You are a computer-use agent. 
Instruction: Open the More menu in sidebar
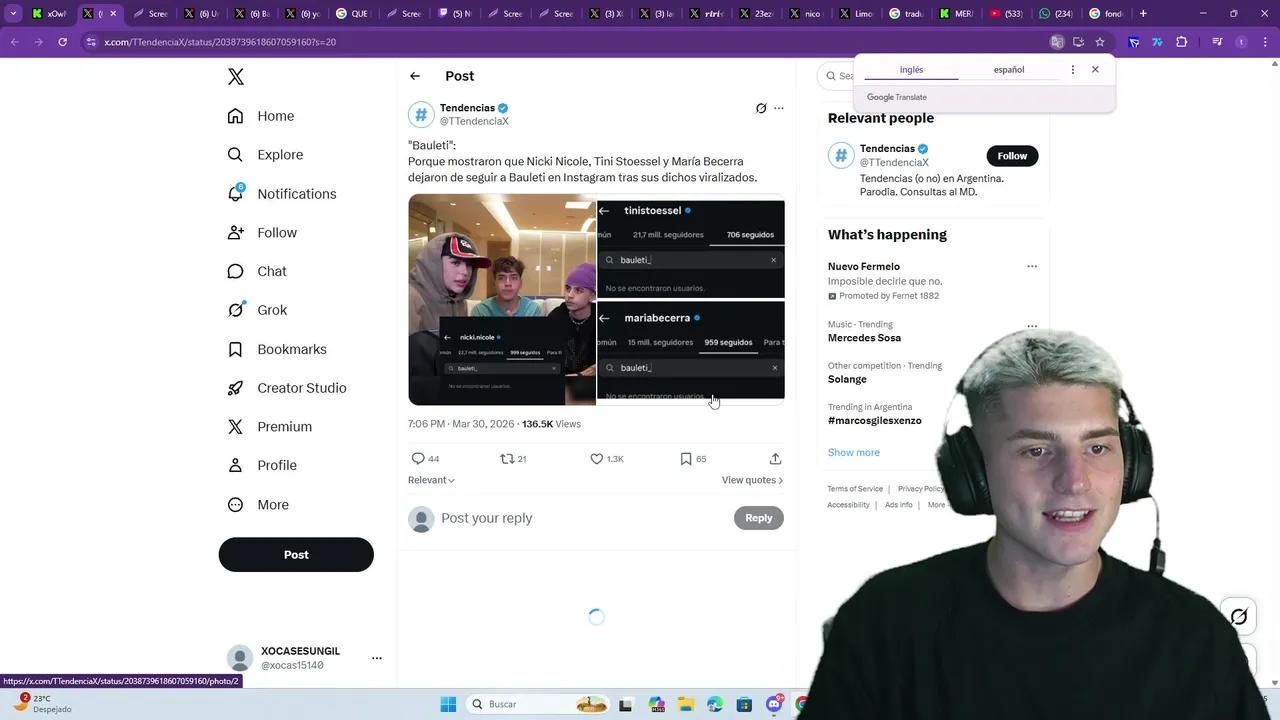coord(258,505)
